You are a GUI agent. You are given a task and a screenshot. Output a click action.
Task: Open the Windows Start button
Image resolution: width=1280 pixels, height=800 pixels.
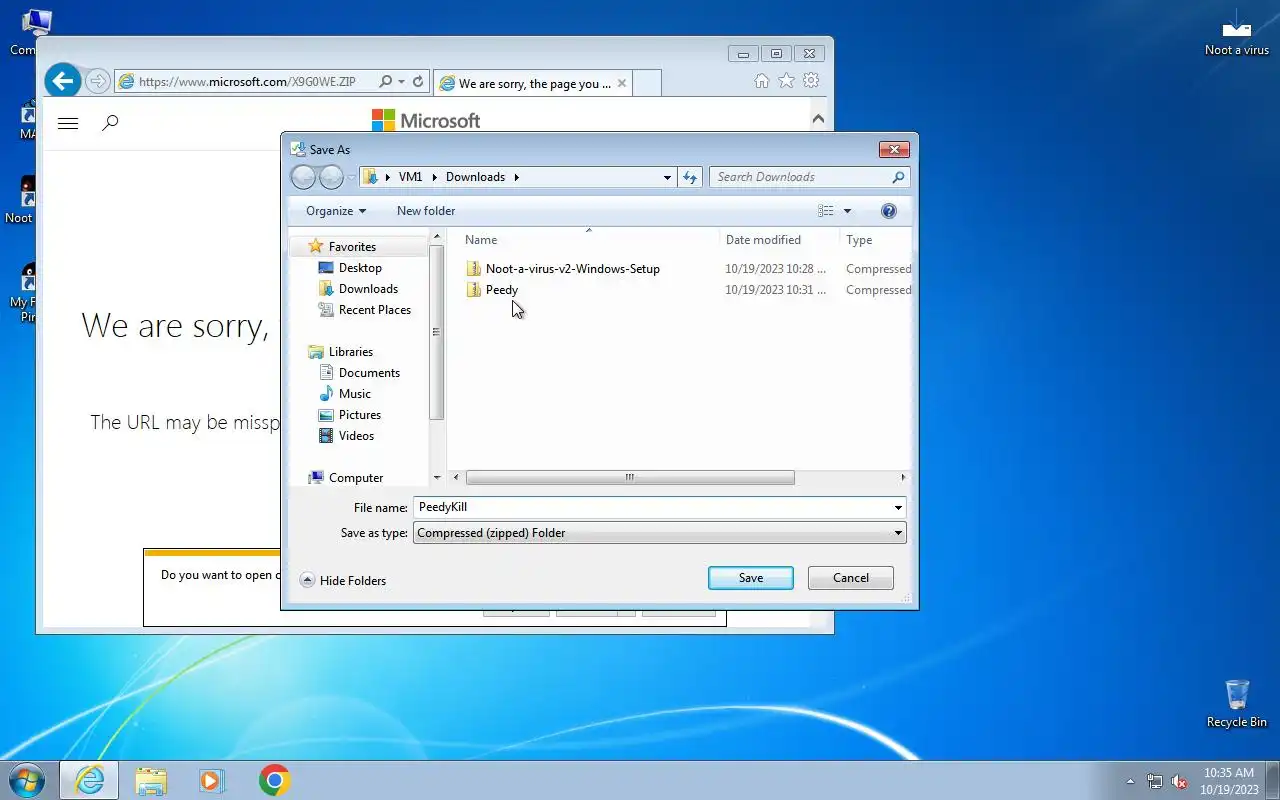pyautogui.click(x=26, y=780)
